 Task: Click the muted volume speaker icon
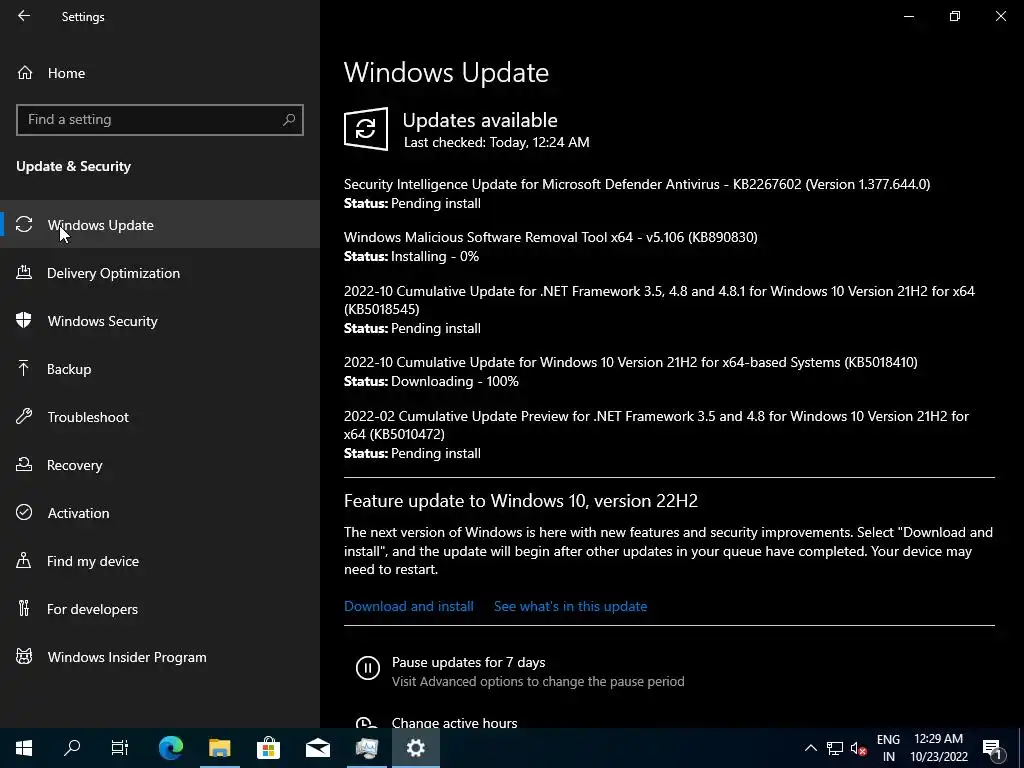(x=859, y=748)
